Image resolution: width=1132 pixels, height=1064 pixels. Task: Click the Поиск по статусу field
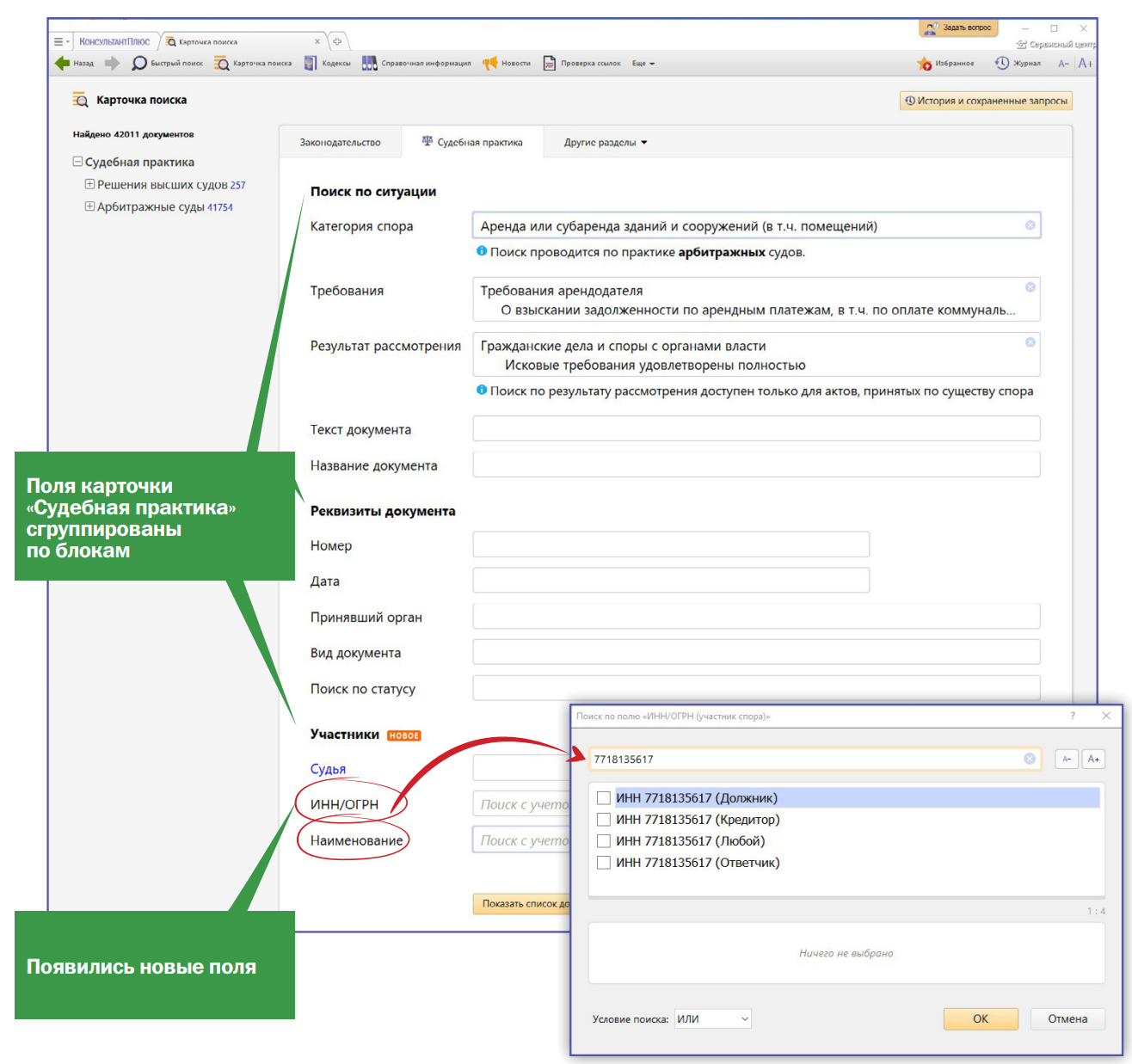pos(756,688)
